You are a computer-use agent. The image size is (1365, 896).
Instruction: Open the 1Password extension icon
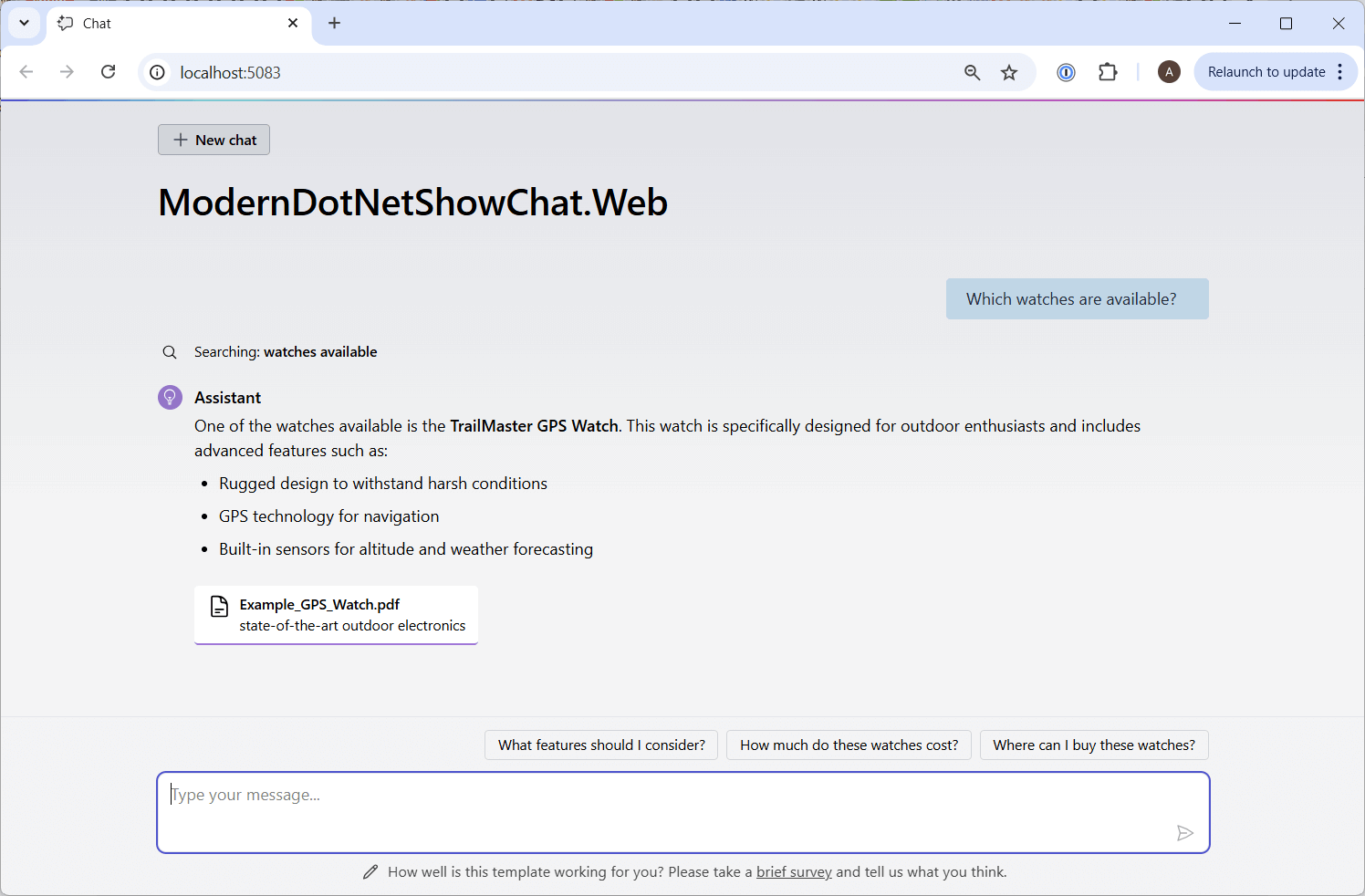coord(1066,72)
